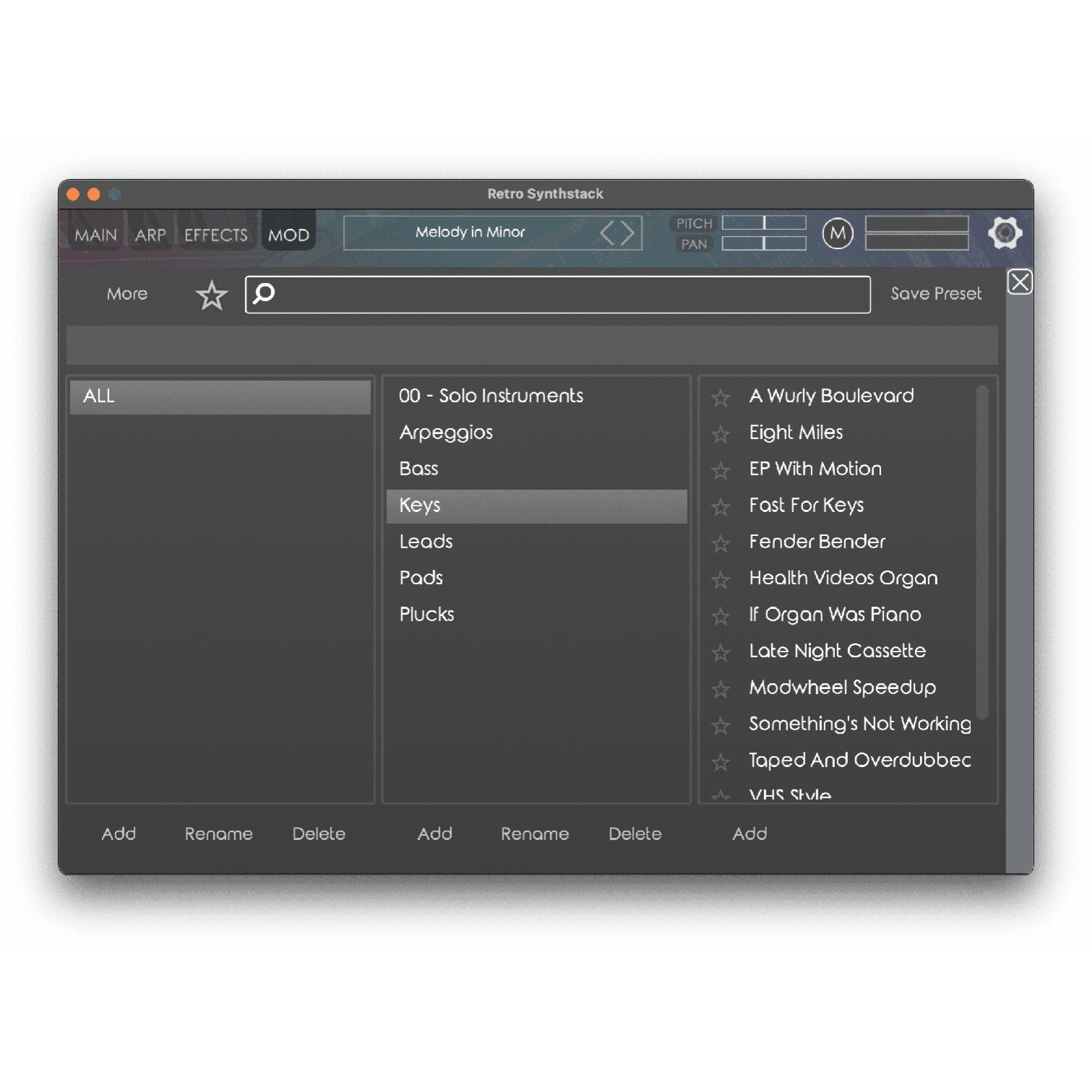
Task: Open the EFFECTS tab
Action: coord(215,235)
